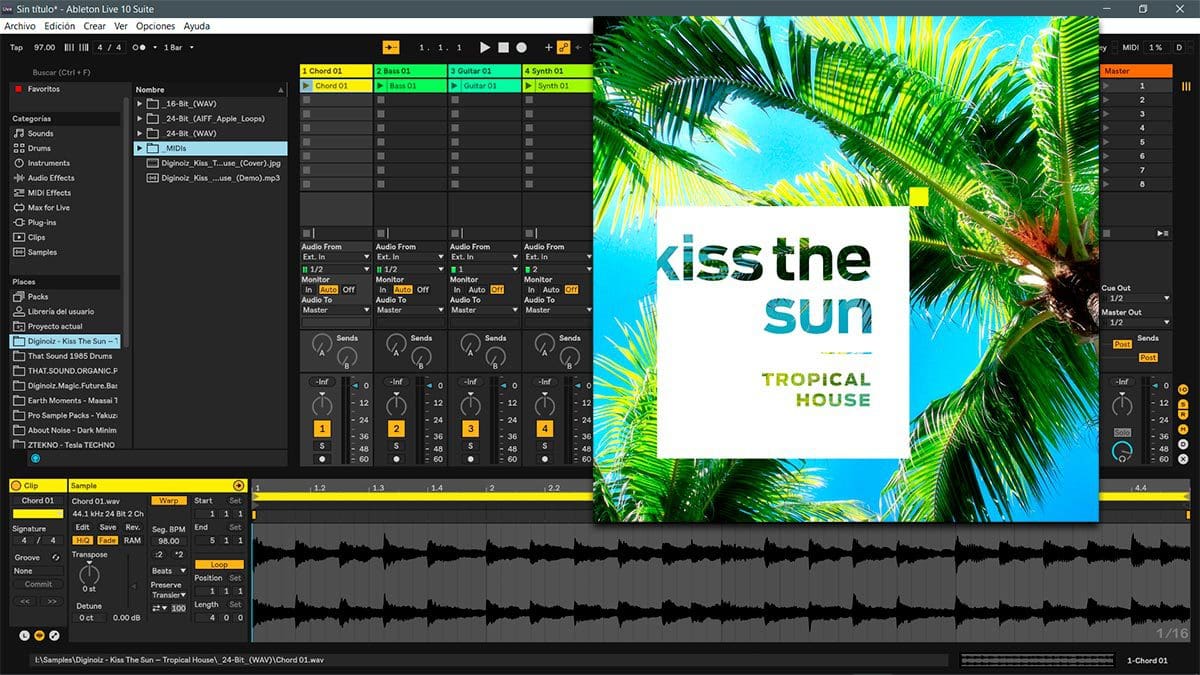Viewport: 1200px width, 675px height.
Task: Launch the Guitar 01 clip
Action: pyautogui.click(x=455, y=86)
